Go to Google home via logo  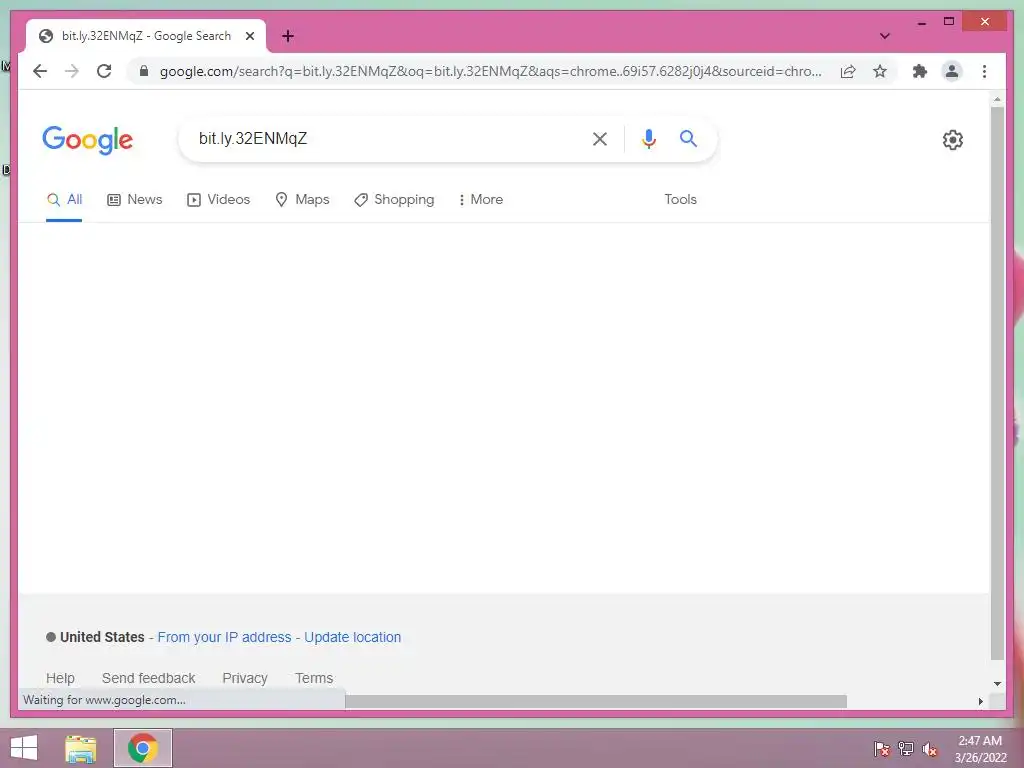click(88, 140)
